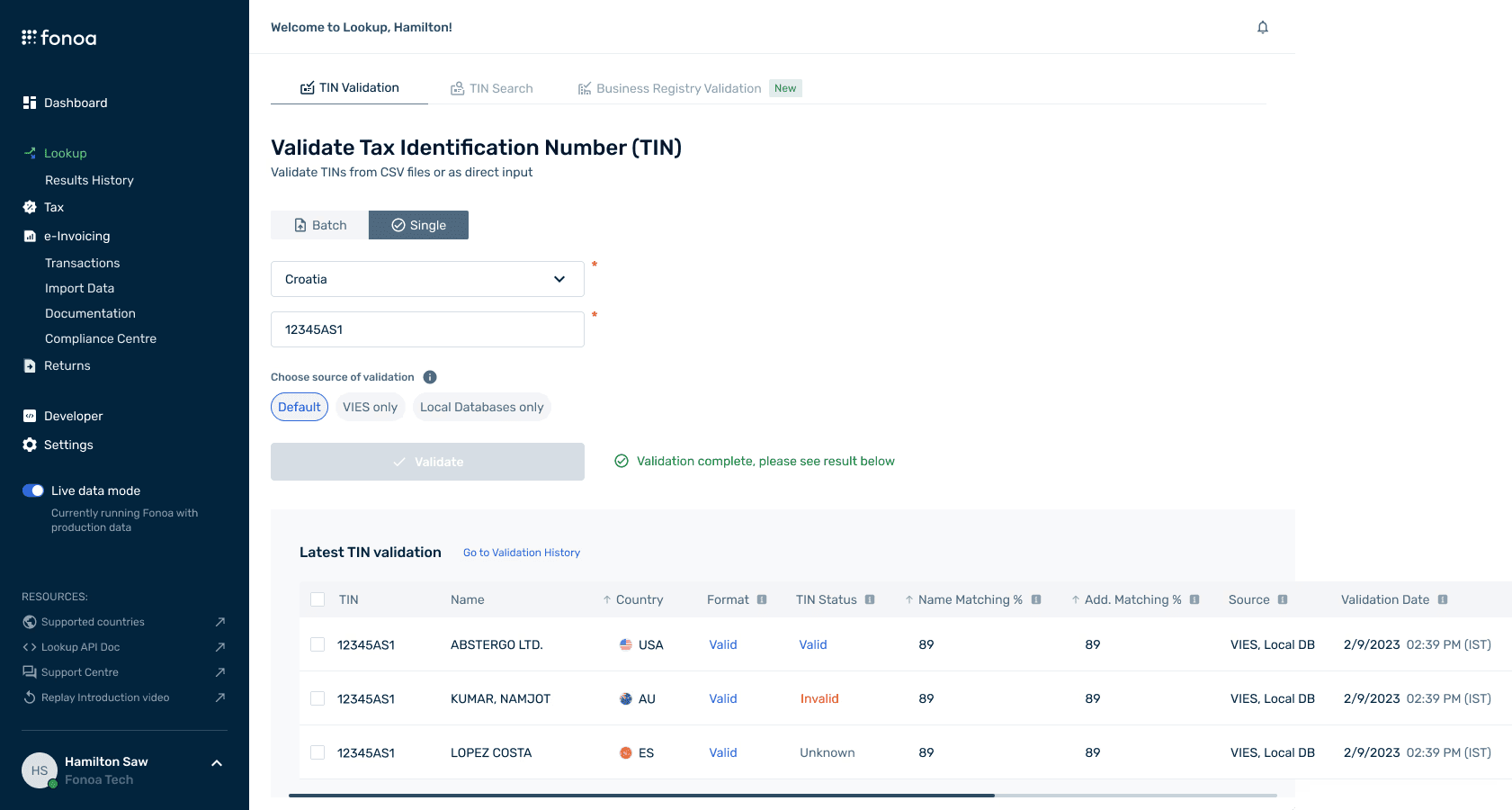Click the Settings gear icon
The image size is (1512, 810).
click(30, 445)
